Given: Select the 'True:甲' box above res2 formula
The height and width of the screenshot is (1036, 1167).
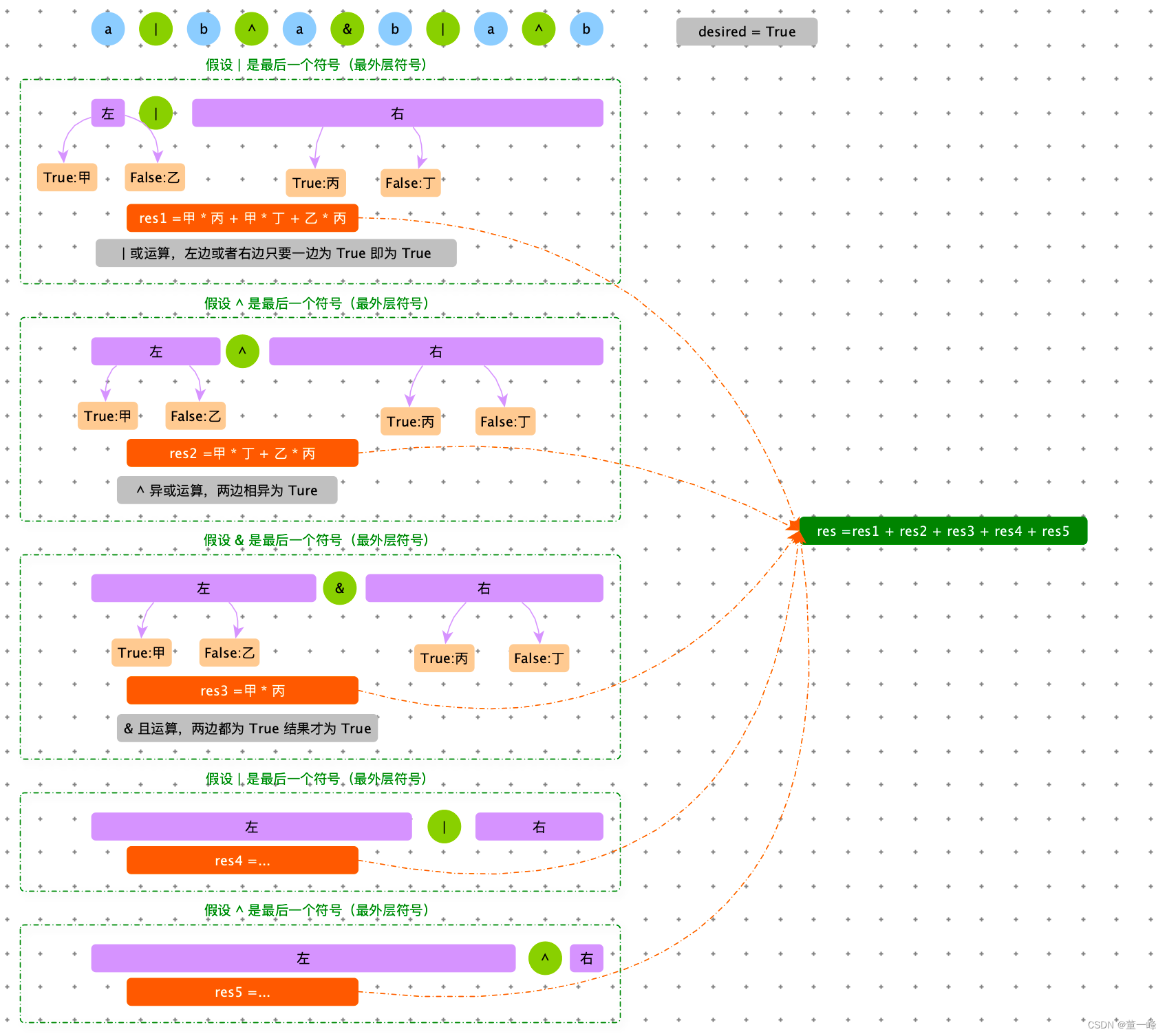Looking at the screenshot, I should click(108, 416).
